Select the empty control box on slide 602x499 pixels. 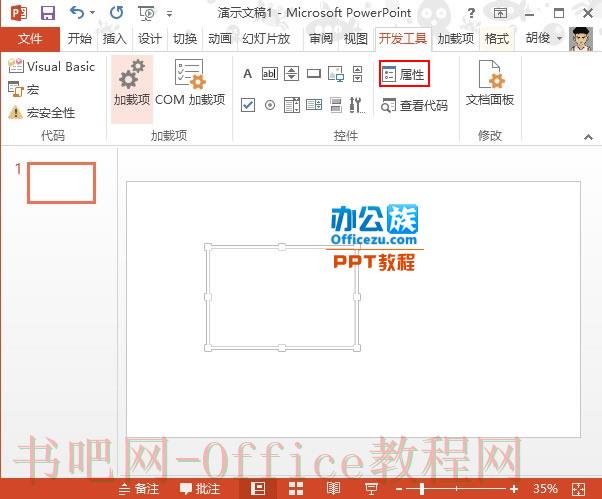[282, 297]
